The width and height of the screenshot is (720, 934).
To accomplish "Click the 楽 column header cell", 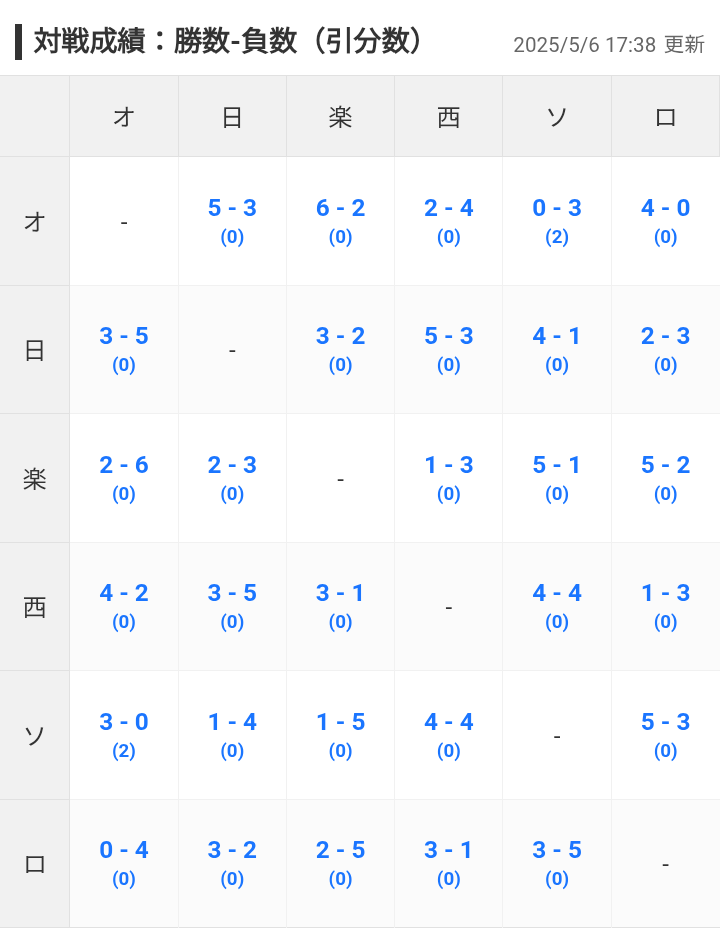I will (x=340, y=117).
